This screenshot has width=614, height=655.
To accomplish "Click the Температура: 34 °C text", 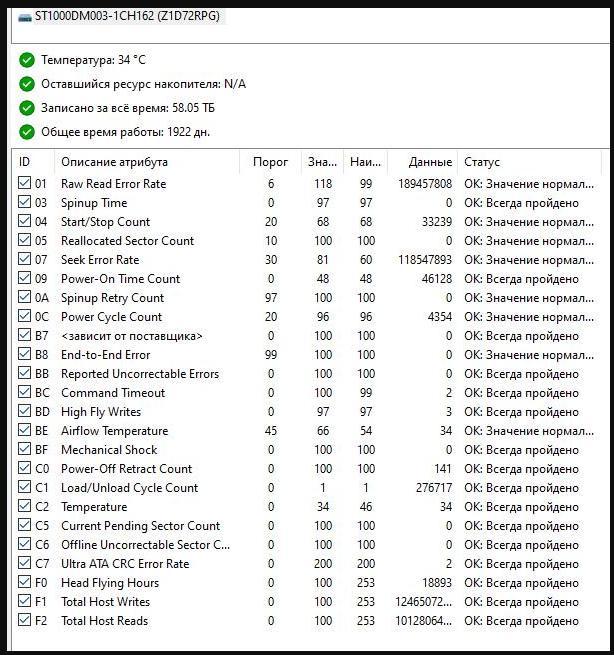I will 93,60.
